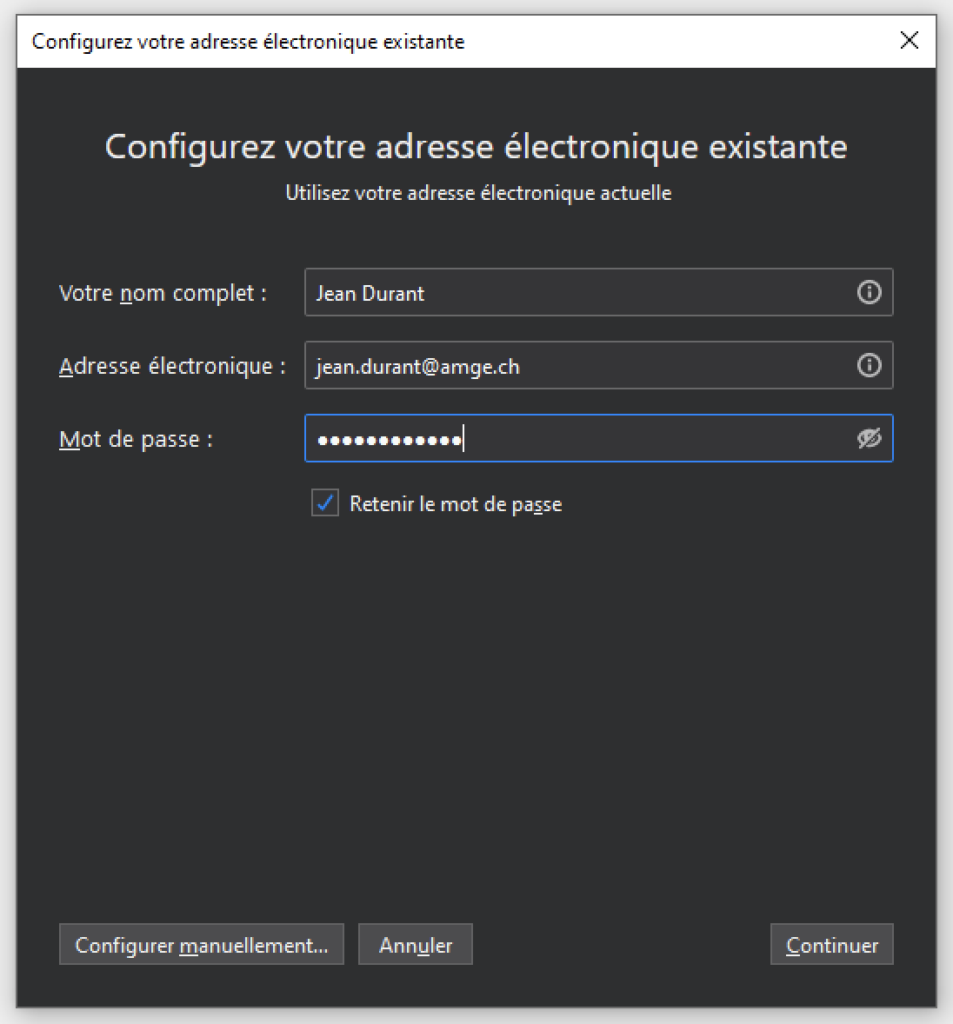This screenshot has width=953, height=1024.
Task: Close the dialog with the X button
Action: click(908, 41)
